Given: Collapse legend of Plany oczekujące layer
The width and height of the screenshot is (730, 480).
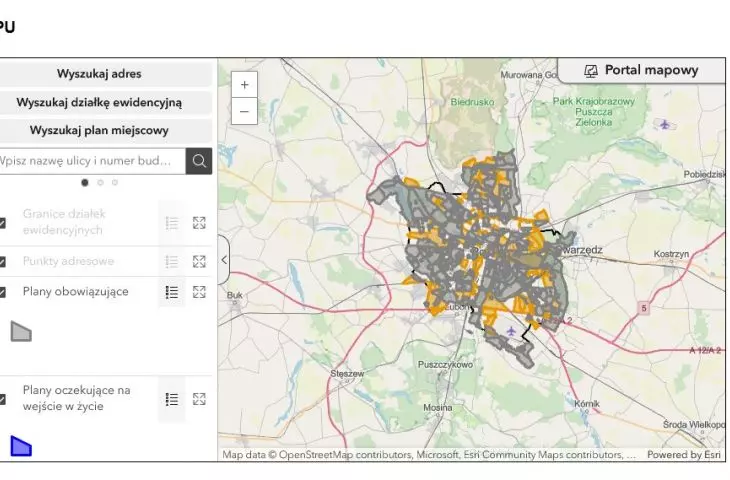Looking at the screenshot, I should pyautogui.click(x=172, y=399).
